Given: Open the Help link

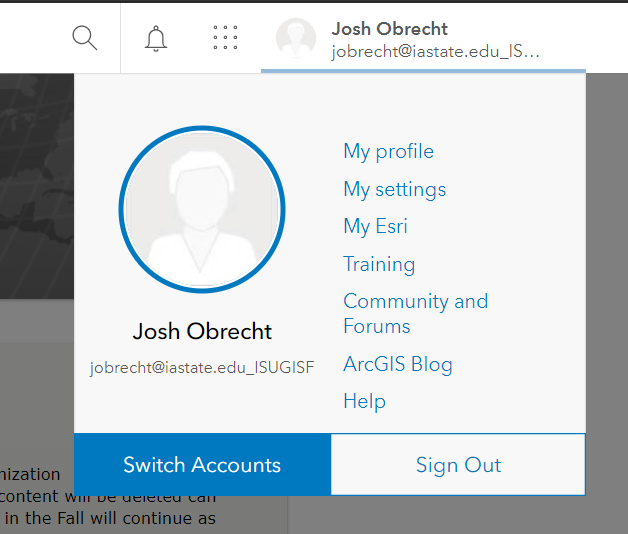Looking at the screenshot, I should 364,401.
